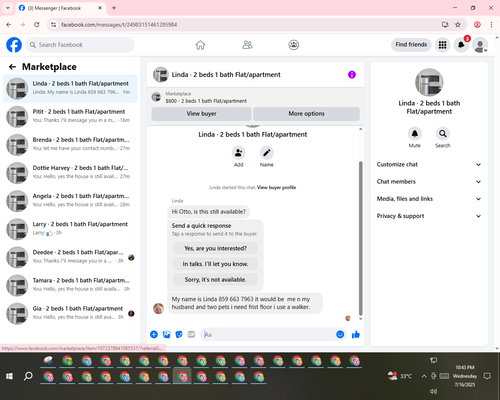Bookmark this page with the star icon

point(458,25)
